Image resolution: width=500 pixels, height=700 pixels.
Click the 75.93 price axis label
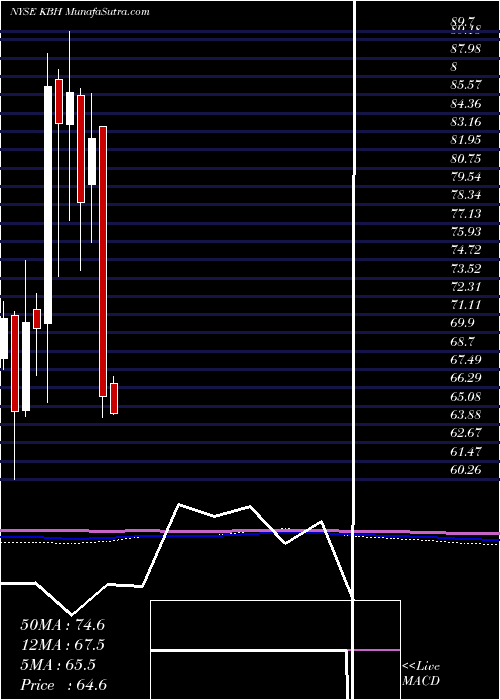pos(466,232)
